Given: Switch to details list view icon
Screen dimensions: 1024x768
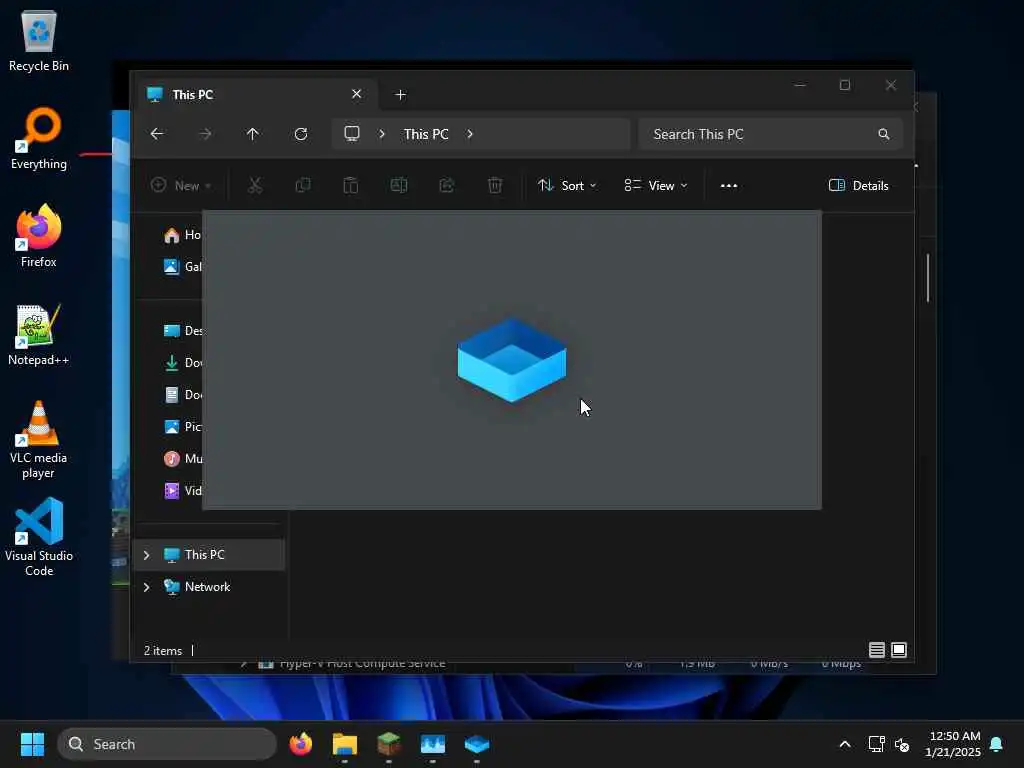Looking at the screenshot, I should click(876, 650).
